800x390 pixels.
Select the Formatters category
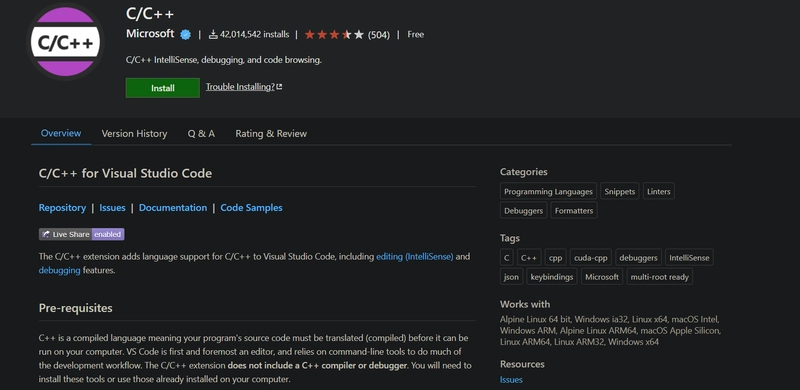click(574, 210)
